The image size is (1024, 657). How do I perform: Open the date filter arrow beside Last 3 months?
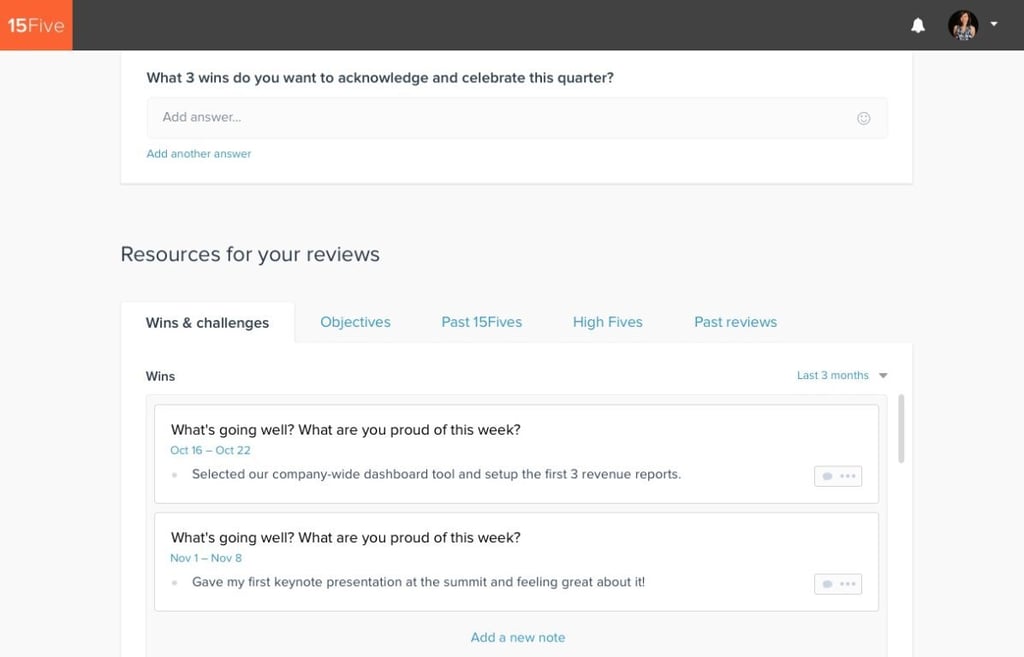click(x=882, y=375)
